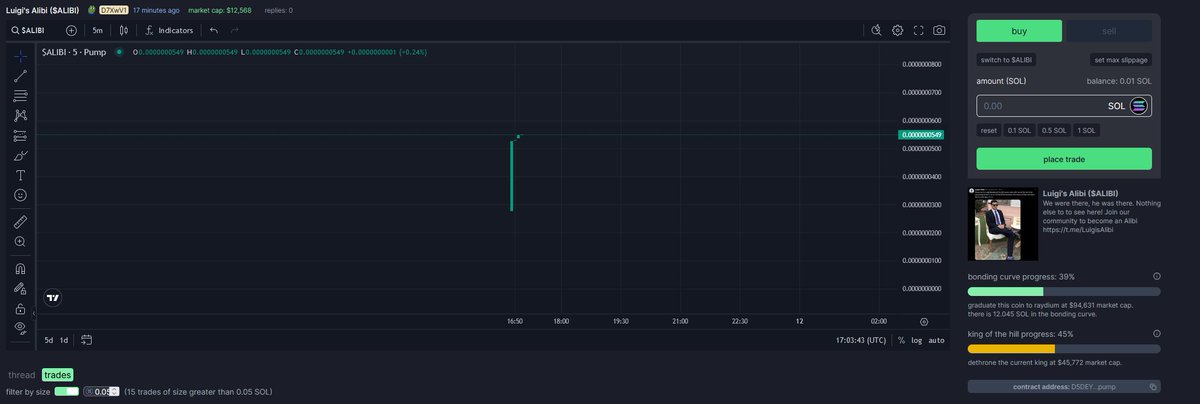Open go to date calendar

click(87, 340)
